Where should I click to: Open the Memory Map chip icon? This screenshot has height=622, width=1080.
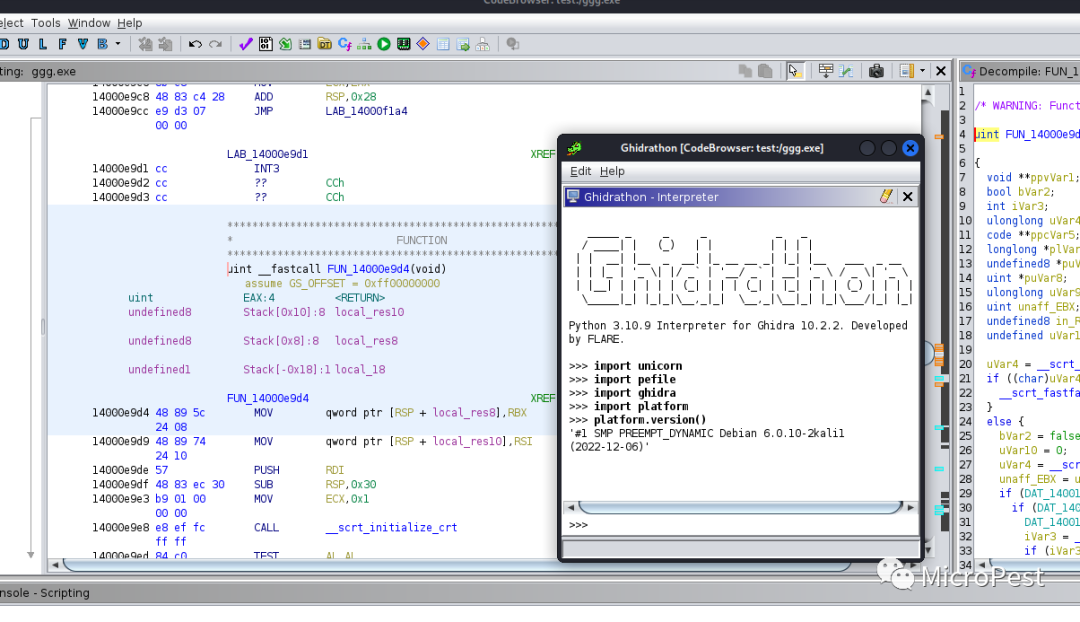pyautogui.click(x=404, y=44)
